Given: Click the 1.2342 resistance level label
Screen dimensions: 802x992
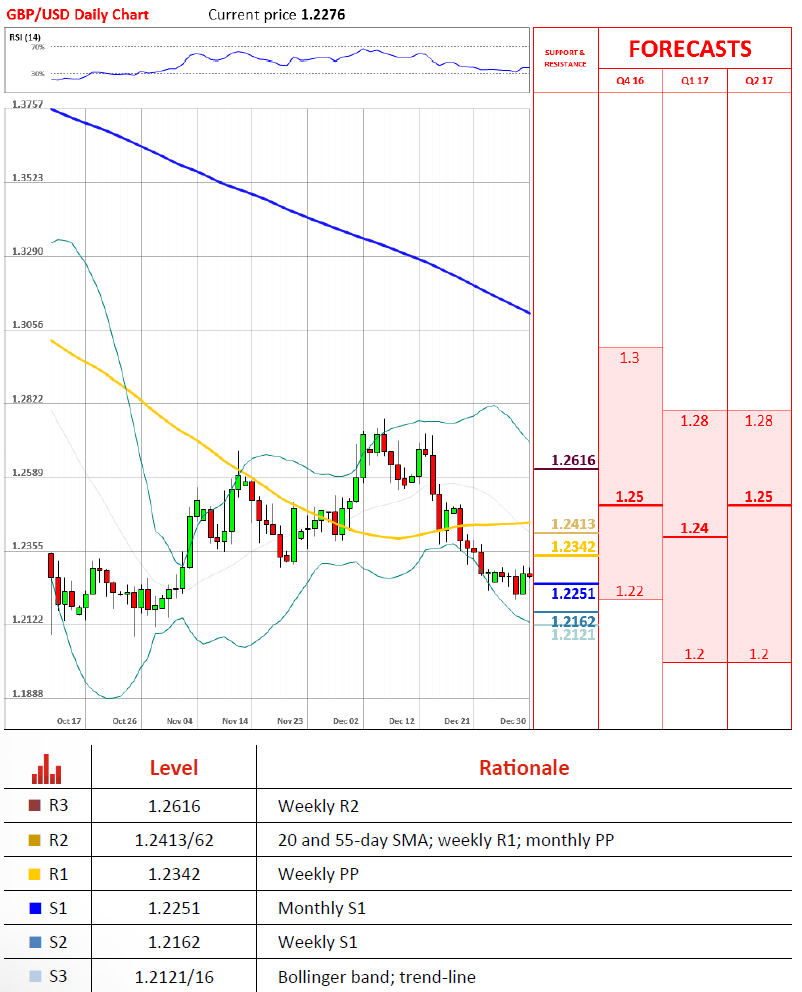Looking at the screenshot, I should [573, 547].
